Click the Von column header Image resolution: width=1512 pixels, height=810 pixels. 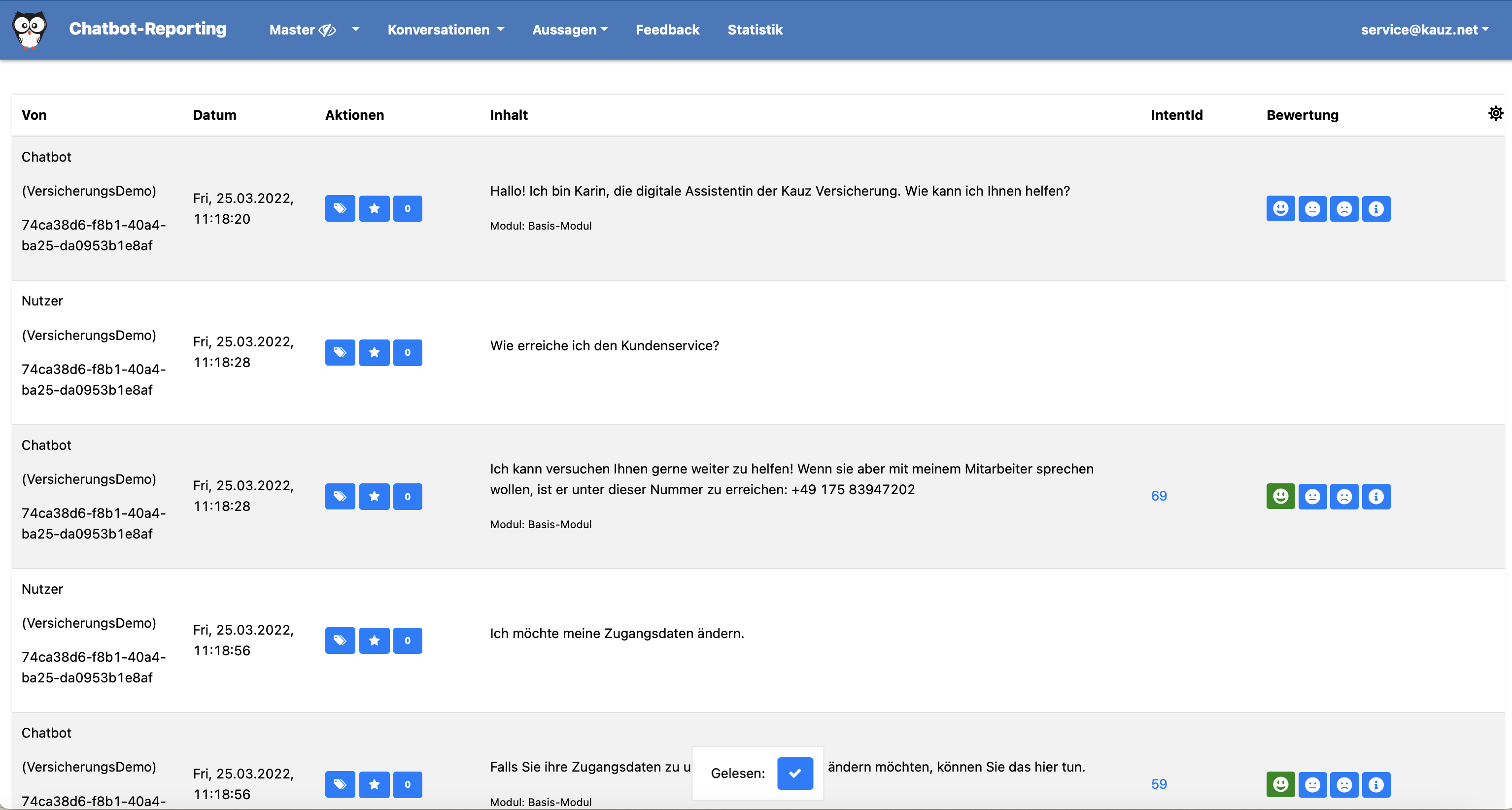34,114
